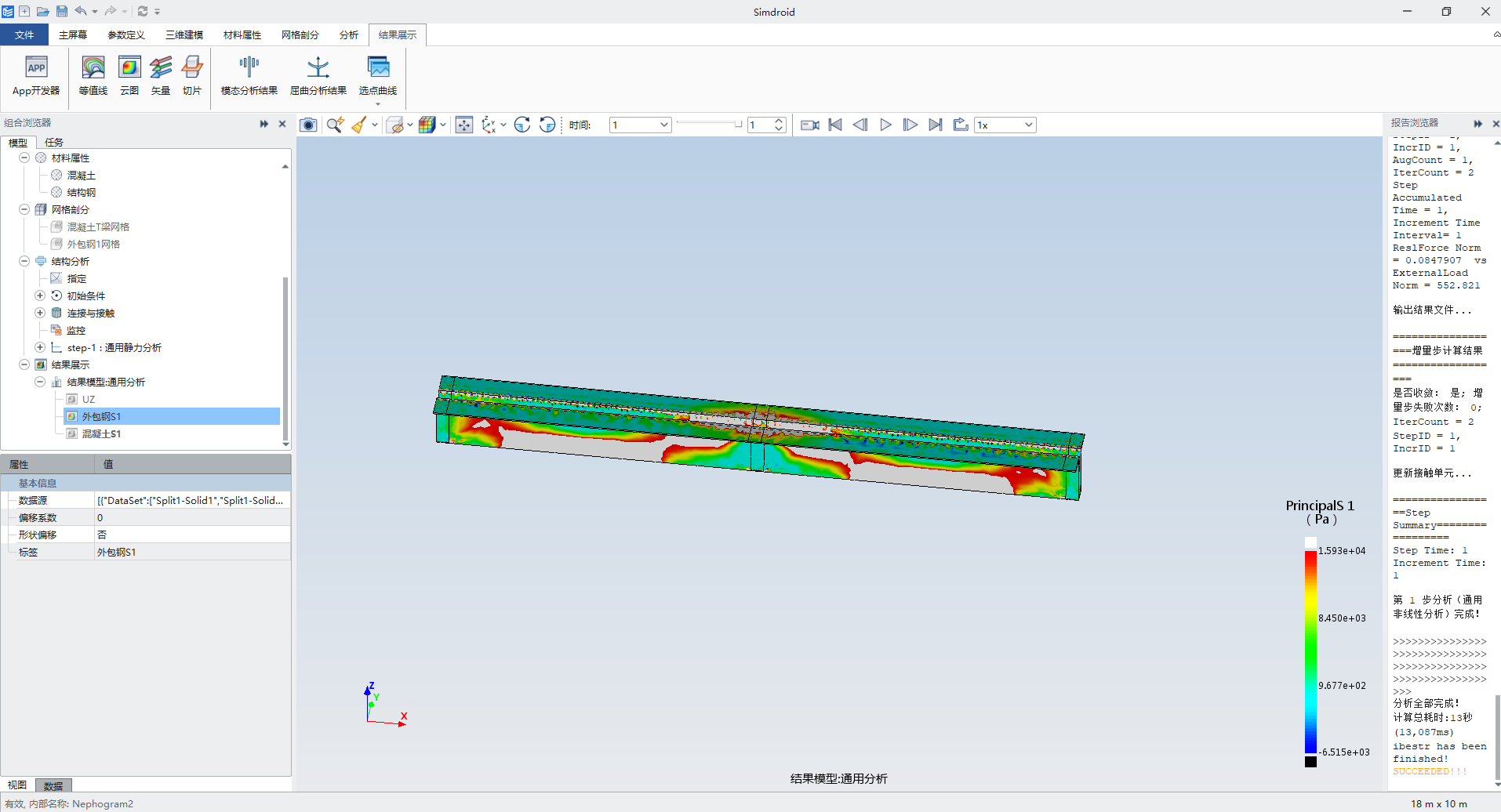Screen dimensions: 1501x812
Task: Switch to the 材料属性 ribbon tab
Action: [x=242, y=34]
